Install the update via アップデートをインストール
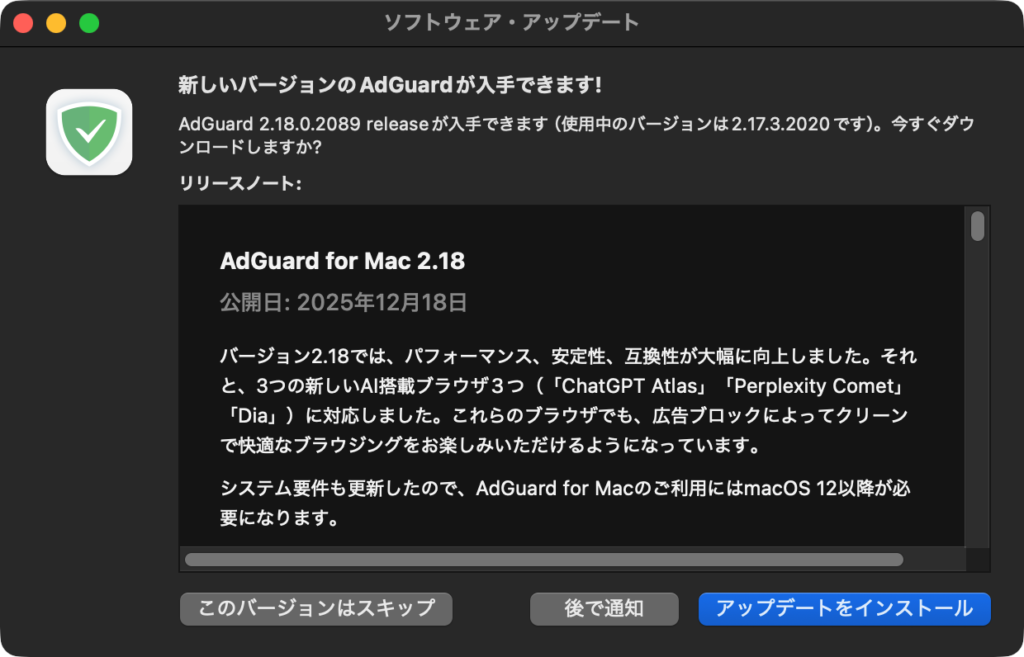The image size is (1024, 657). [844, 609]
